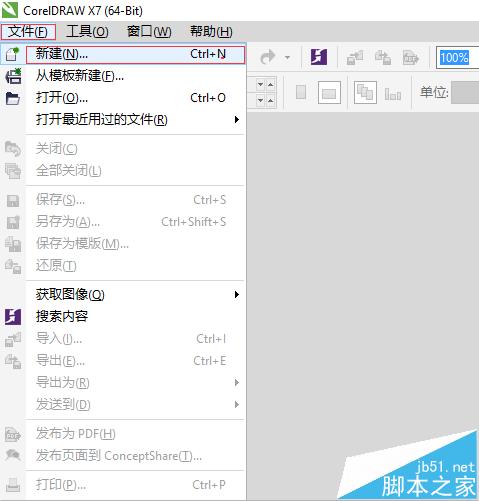Select portrait page orientation icon

[301, 92]
